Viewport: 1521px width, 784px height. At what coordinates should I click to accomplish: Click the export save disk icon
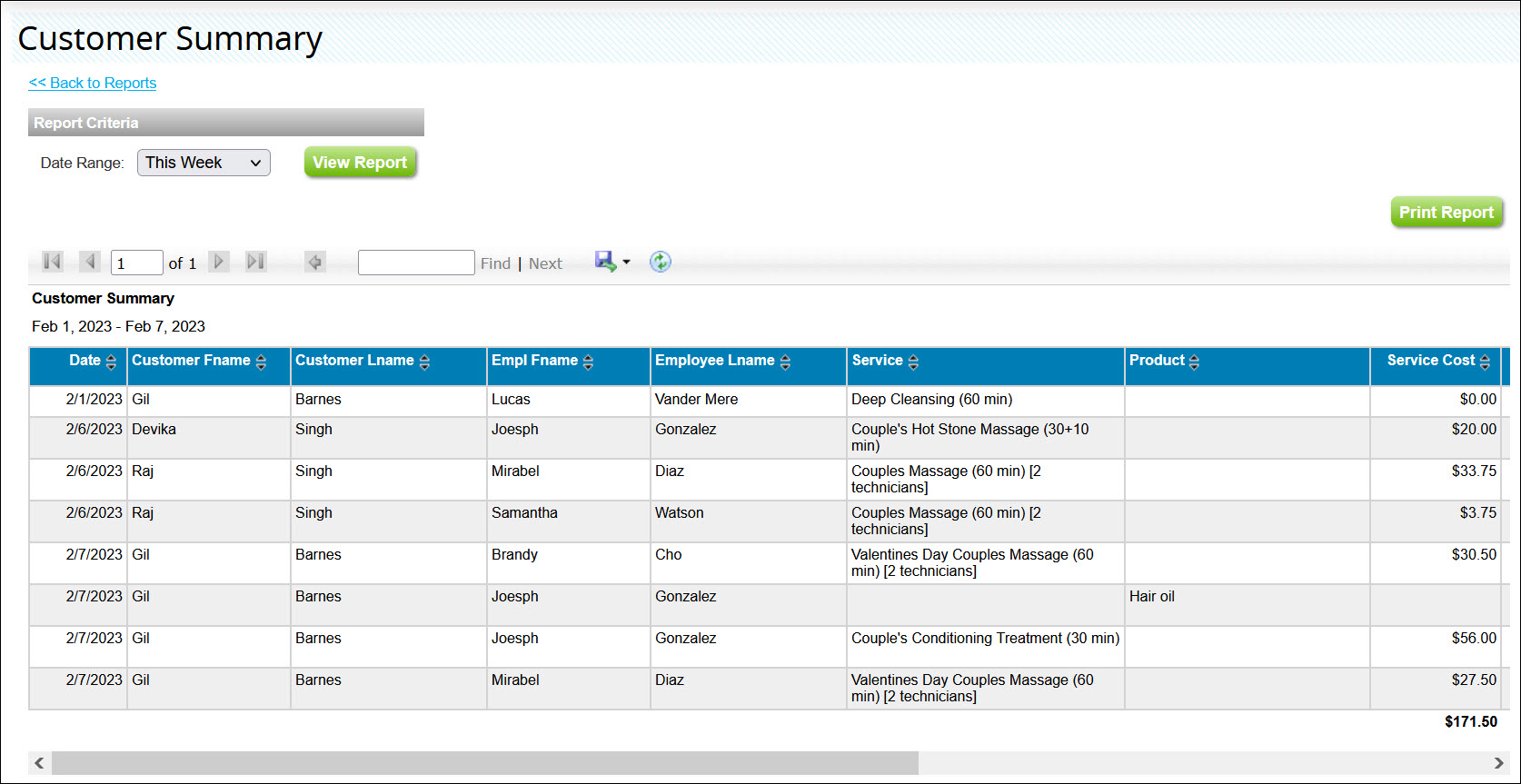point(605,262)
